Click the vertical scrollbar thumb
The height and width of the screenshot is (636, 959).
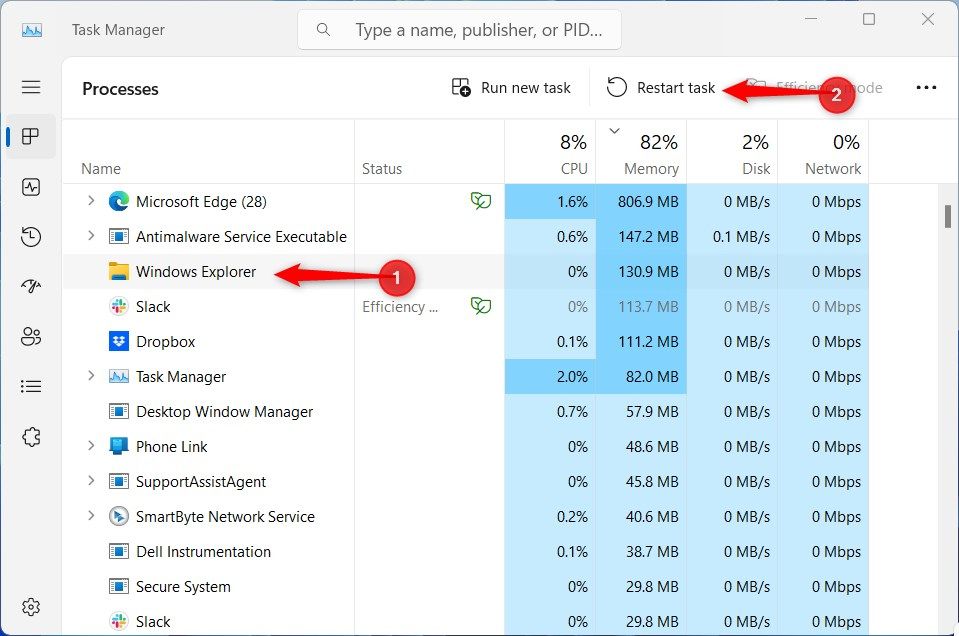point(947,216)
